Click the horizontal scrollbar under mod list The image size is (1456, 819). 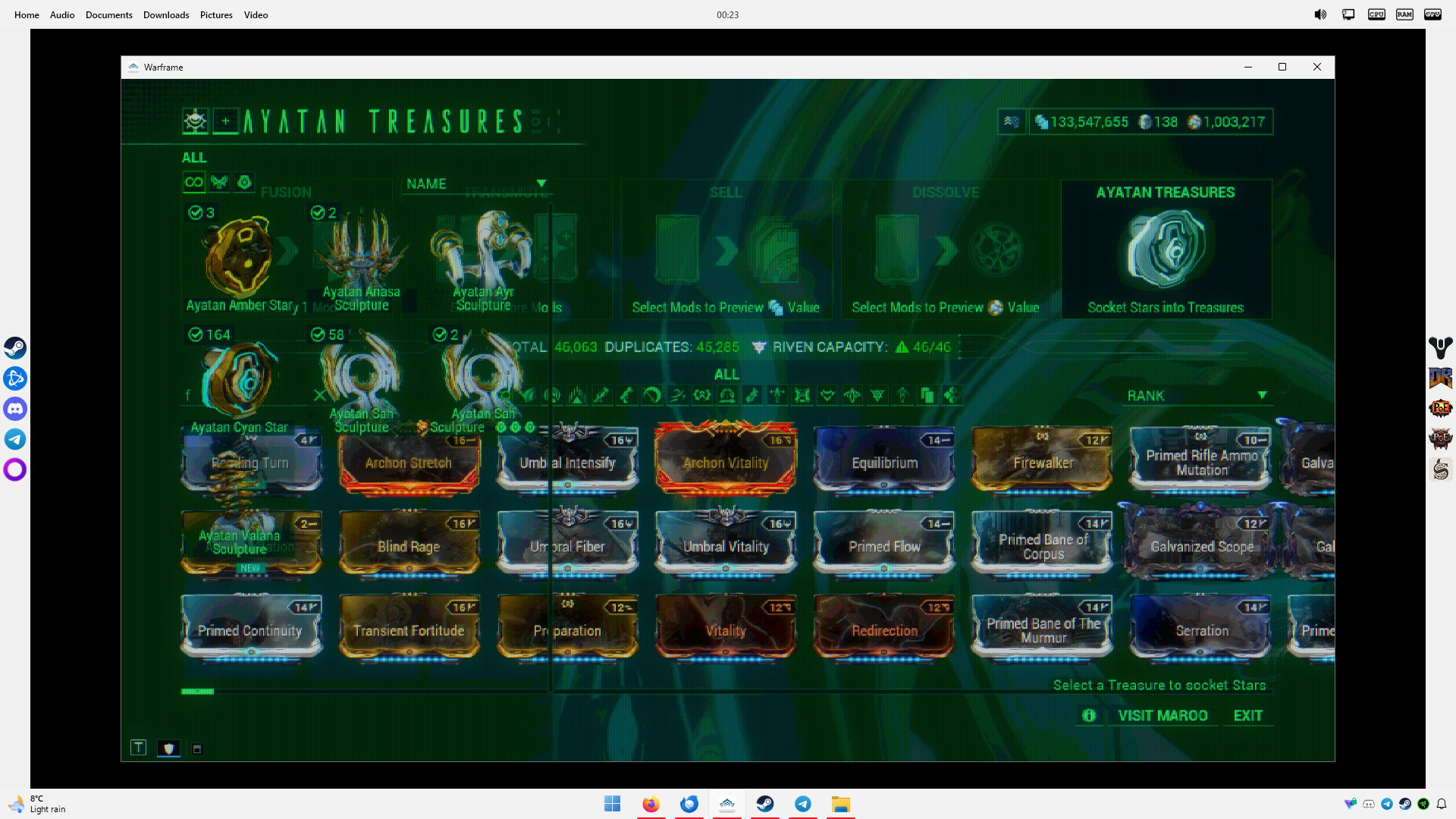pyautogui.click(x=198, y=692)
